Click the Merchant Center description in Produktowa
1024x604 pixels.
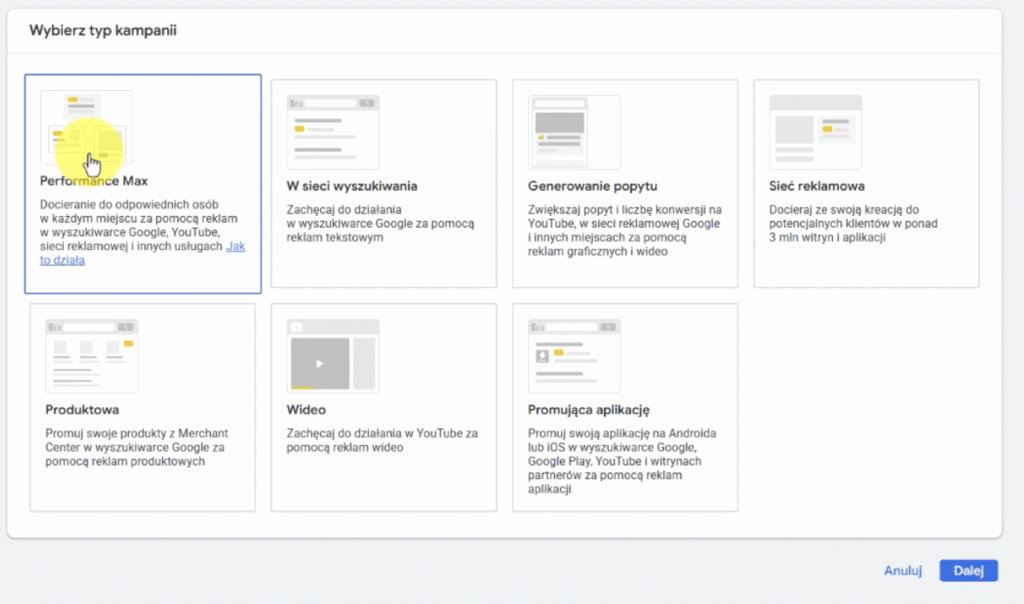[137, 447]
